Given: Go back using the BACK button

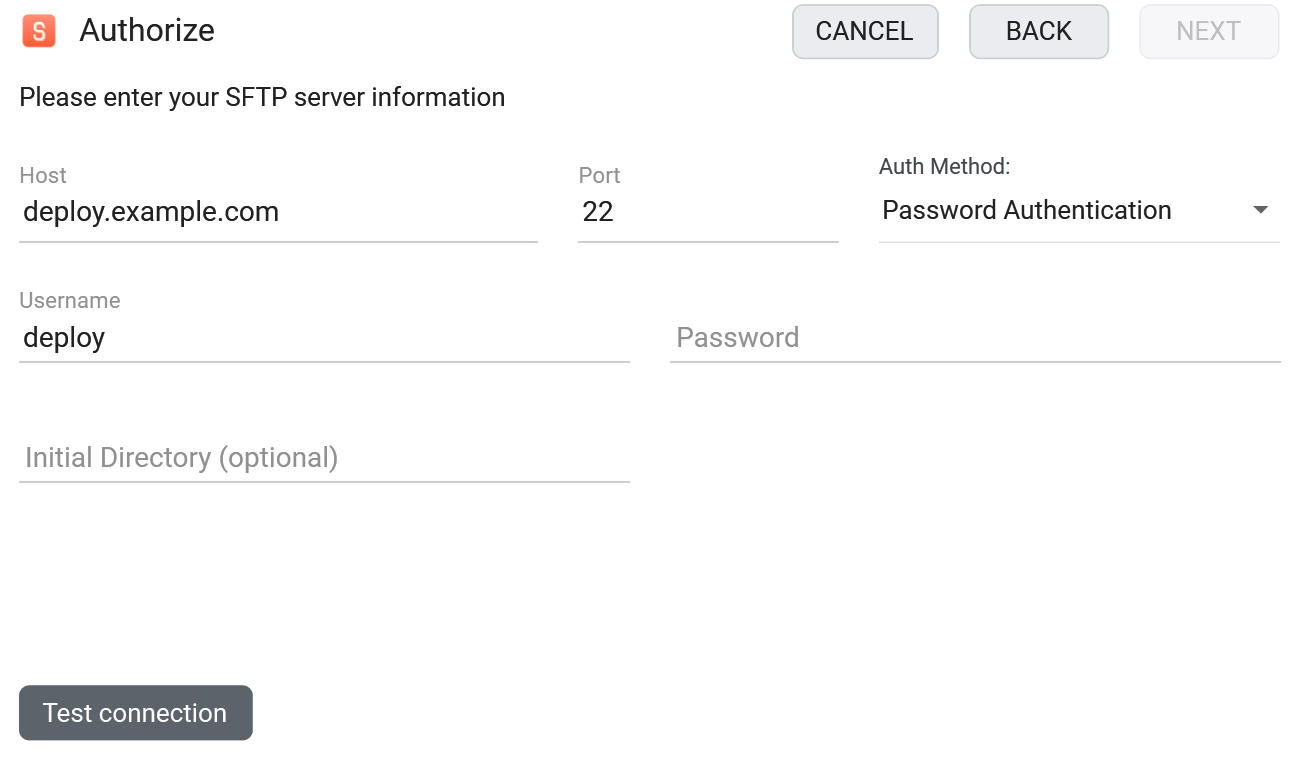Looking at the screenshot, I should (1039, 32).
